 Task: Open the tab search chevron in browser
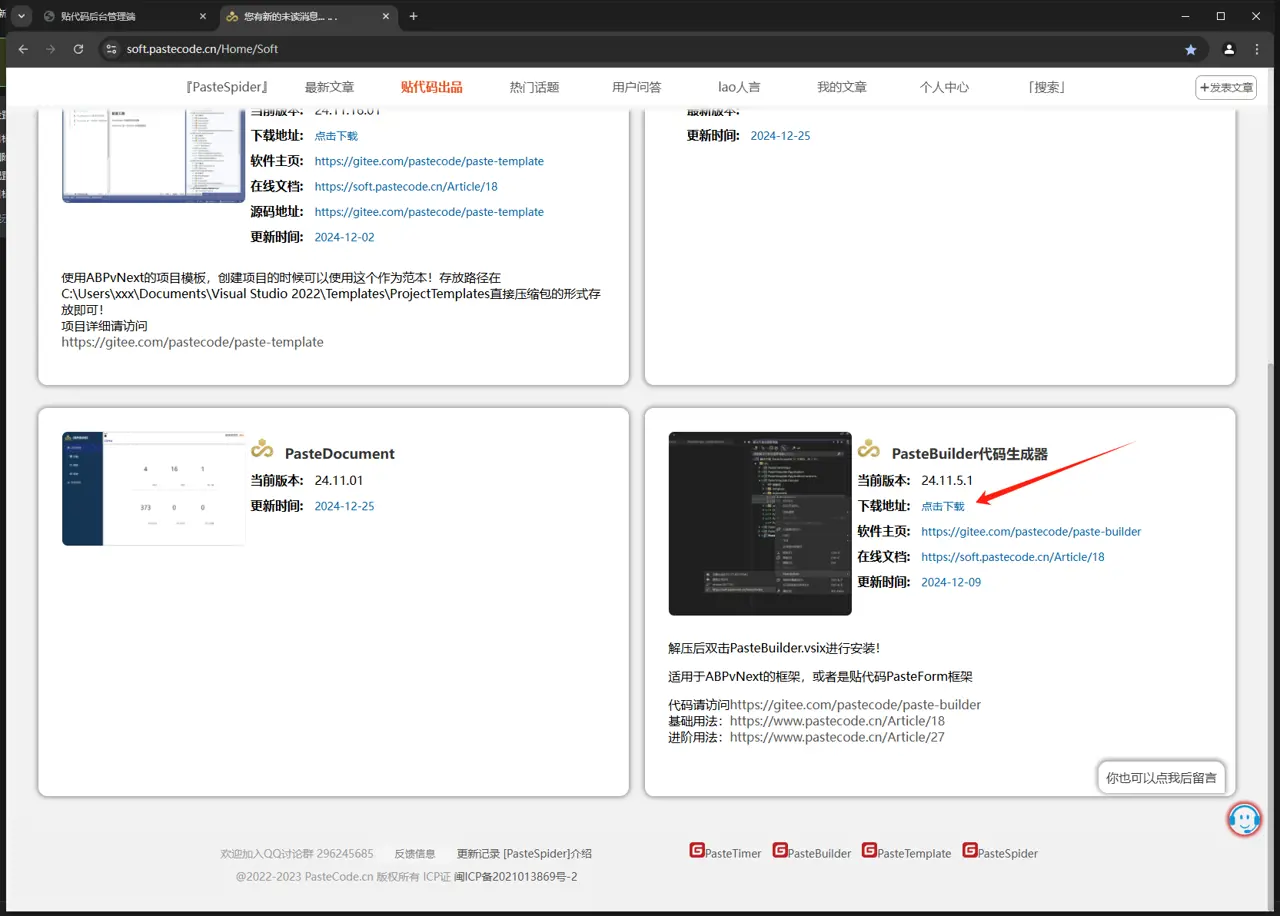(x=21, y=16)
